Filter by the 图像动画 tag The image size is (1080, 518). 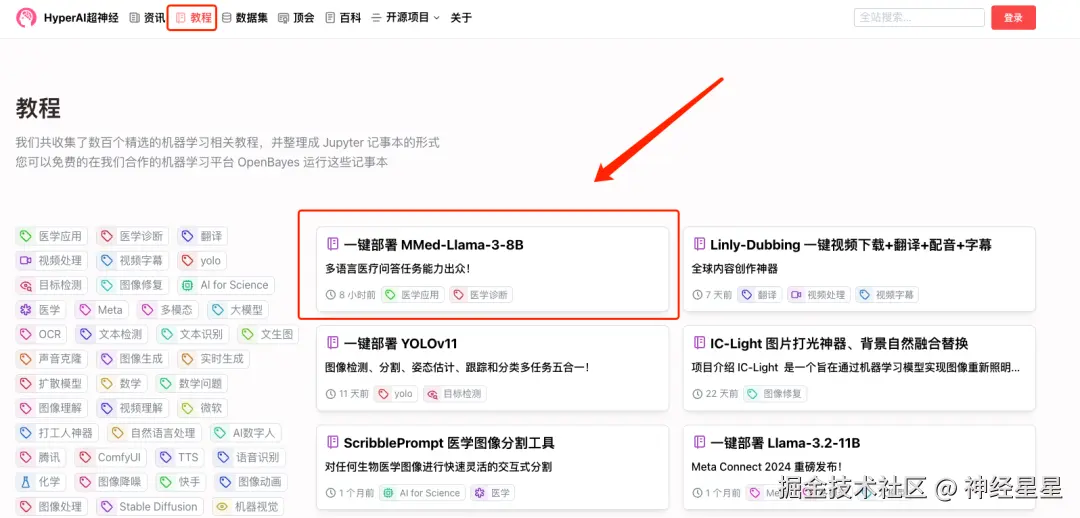[251, 481]
